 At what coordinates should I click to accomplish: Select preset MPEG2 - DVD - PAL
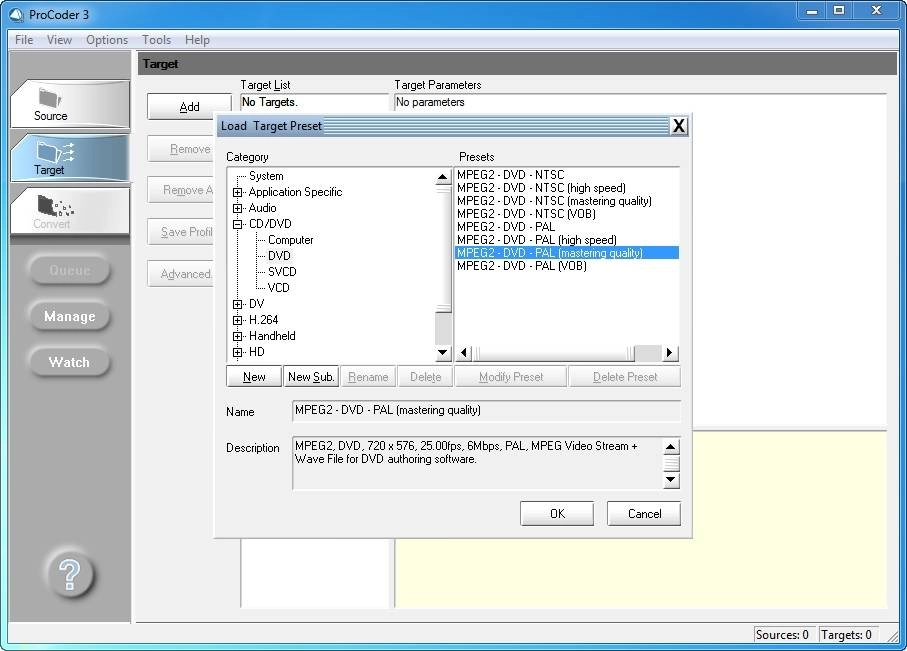coord(506,227)
